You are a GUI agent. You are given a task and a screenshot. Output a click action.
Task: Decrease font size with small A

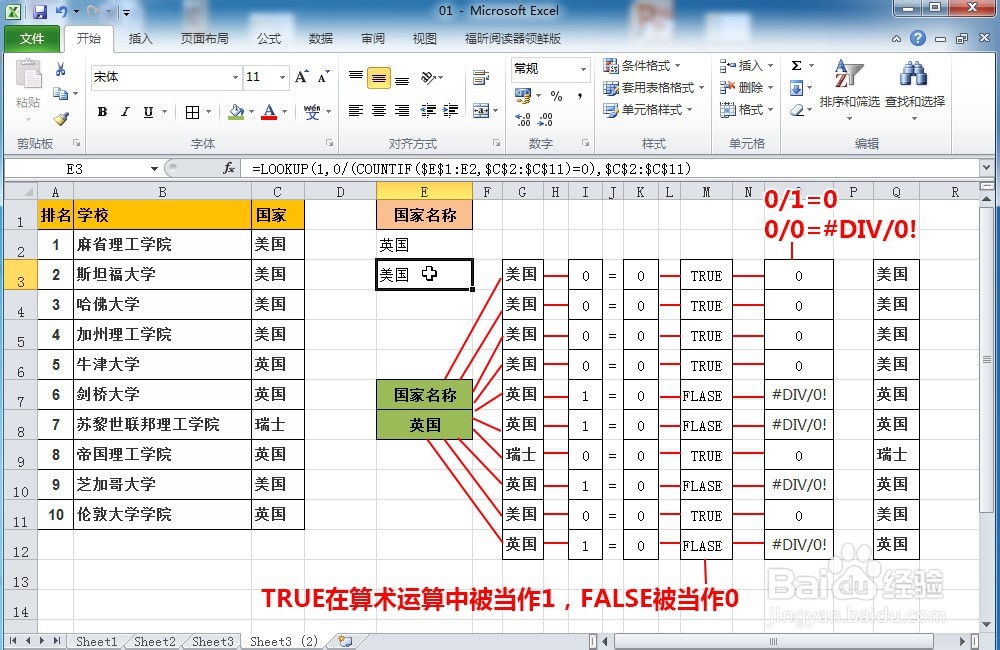point(323,77)
